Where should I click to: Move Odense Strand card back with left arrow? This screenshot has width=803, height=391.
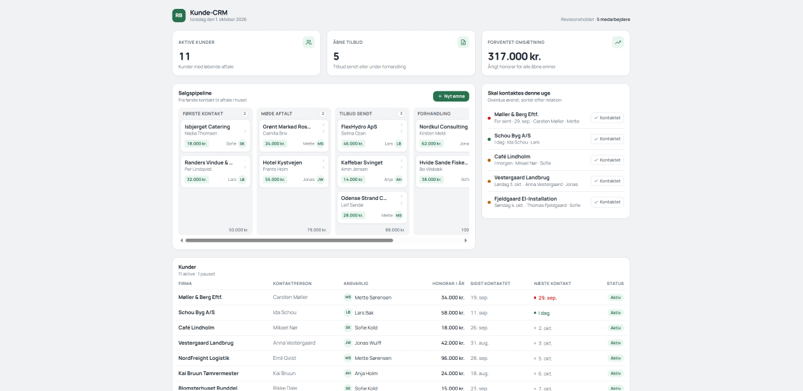click(x=402, y=196)
